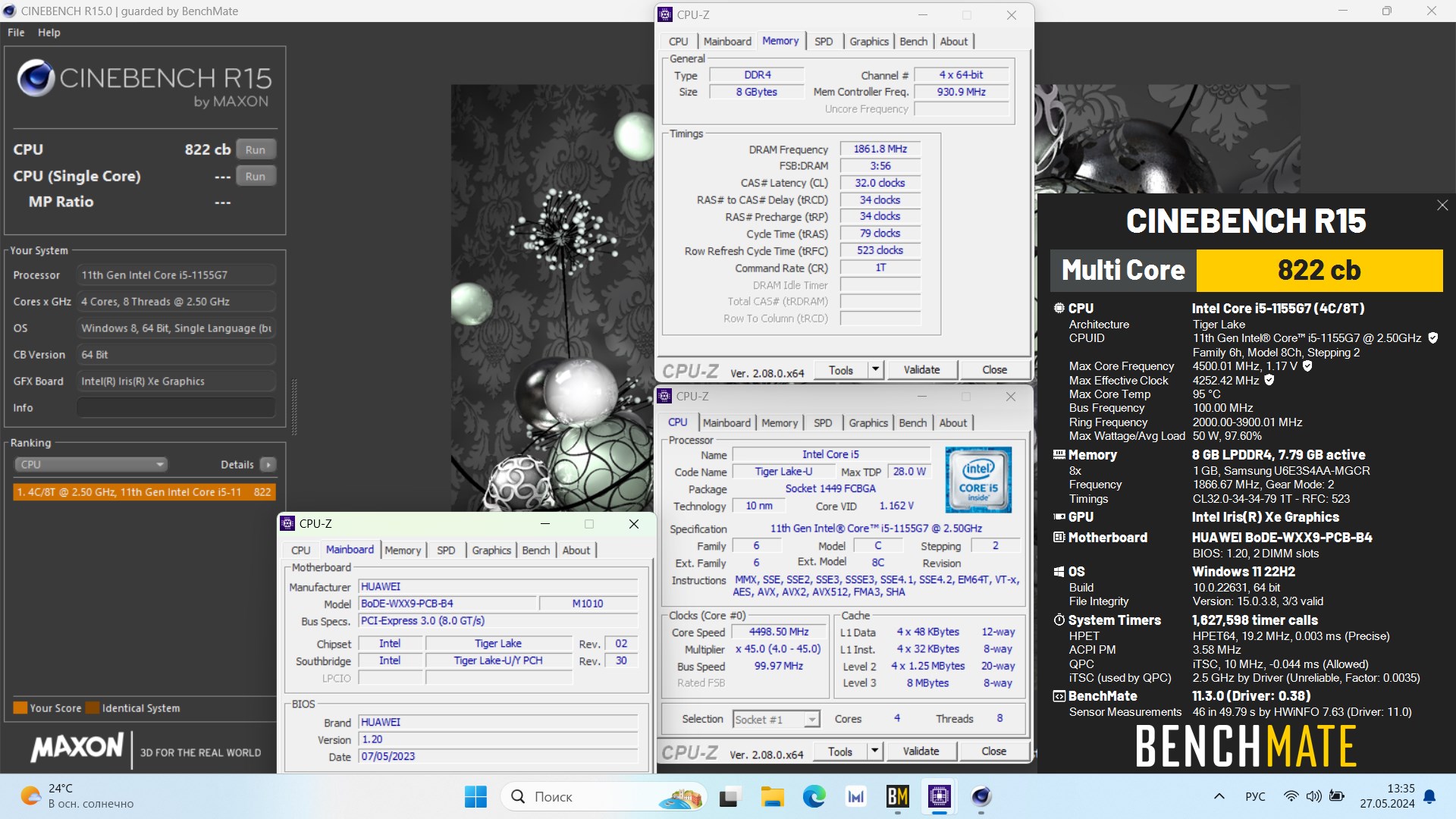Click Cinebench panel resize grip handle

(294, 406)
